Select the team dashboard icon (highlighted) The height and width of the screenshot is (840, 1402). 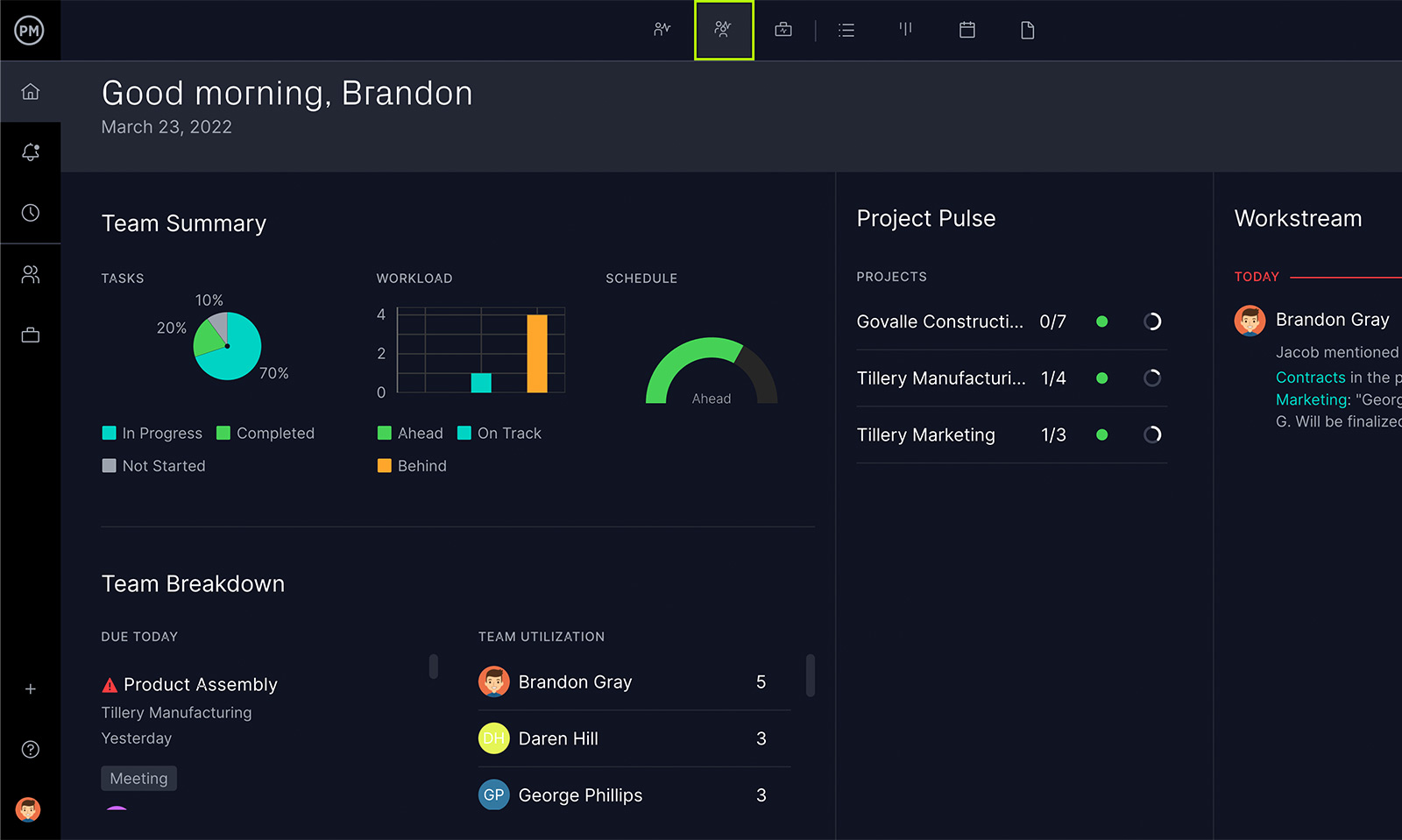coord(723,29)
